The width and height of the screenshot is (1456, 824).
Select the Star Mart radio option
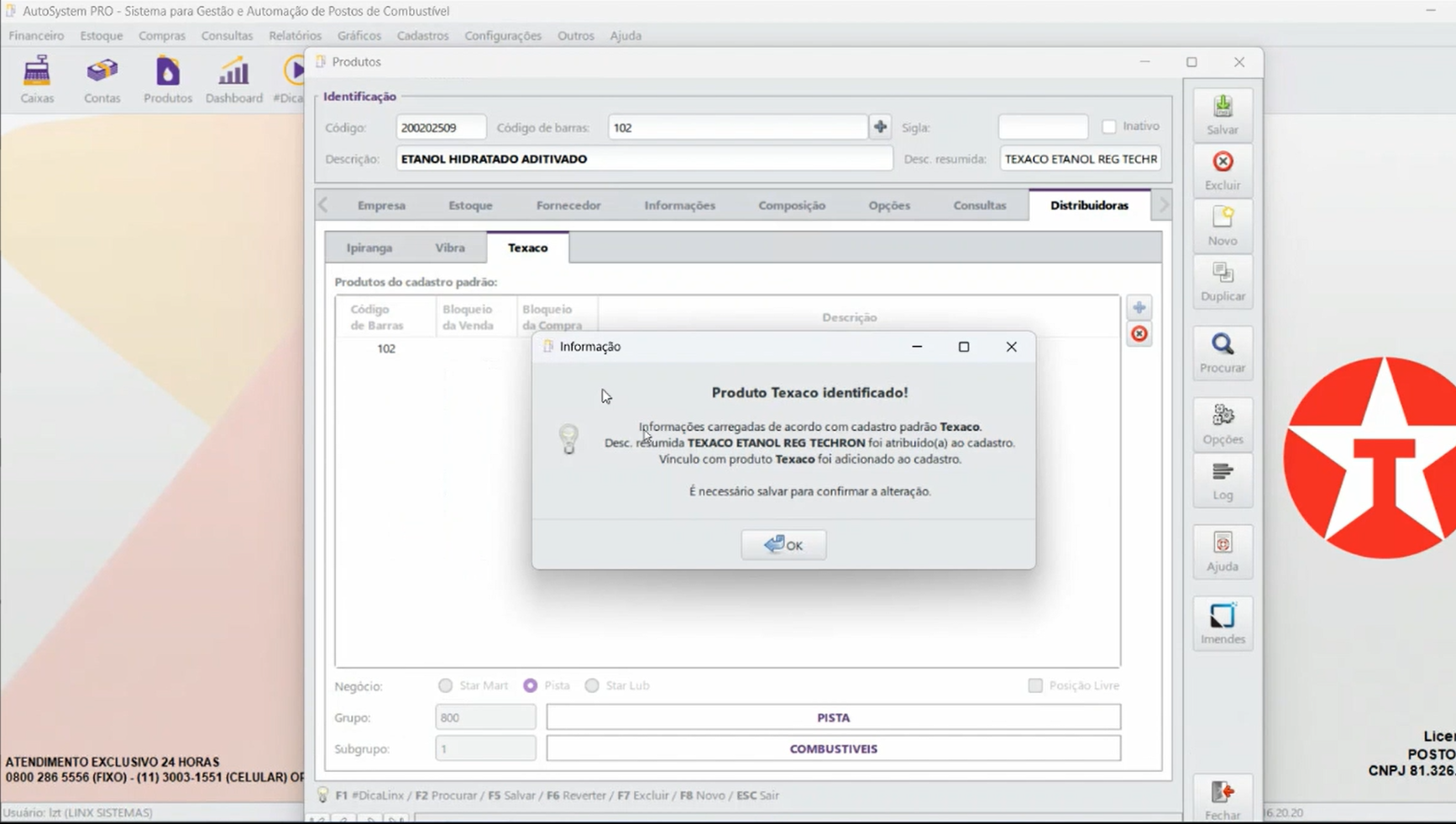445,685
